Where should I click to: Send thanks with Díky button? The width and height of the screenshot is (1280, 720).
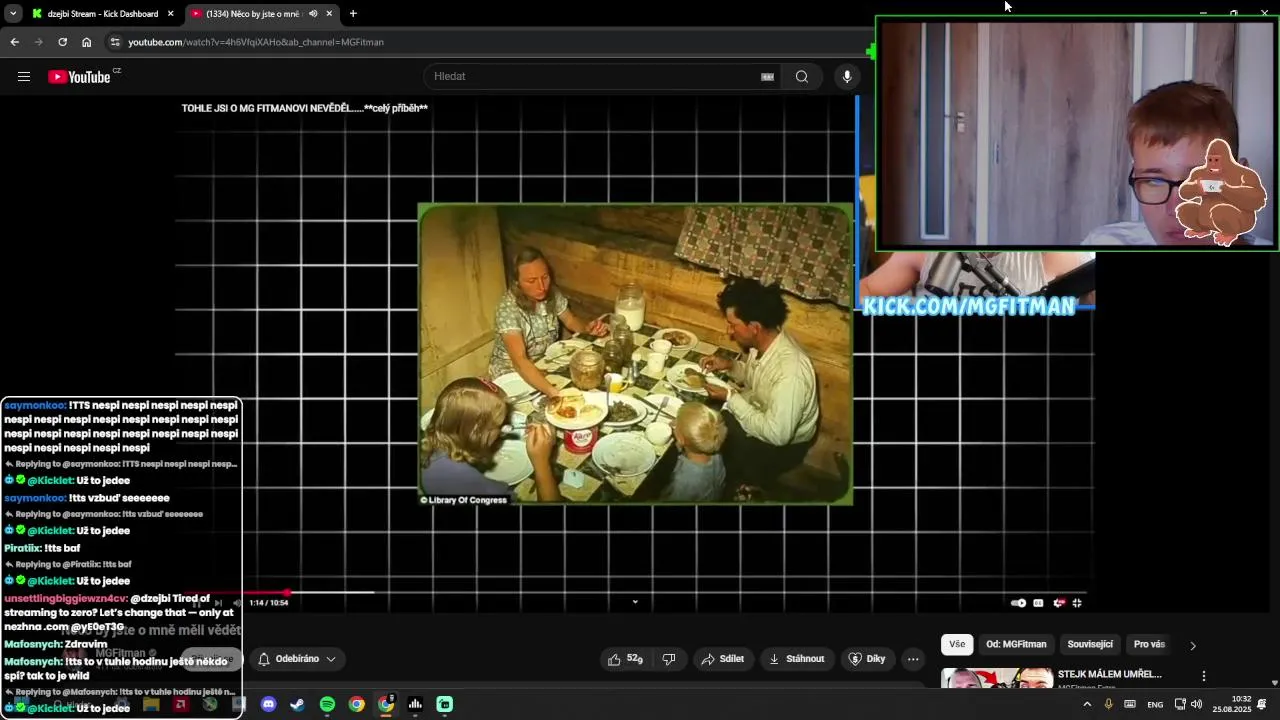(x=867, y=659)
